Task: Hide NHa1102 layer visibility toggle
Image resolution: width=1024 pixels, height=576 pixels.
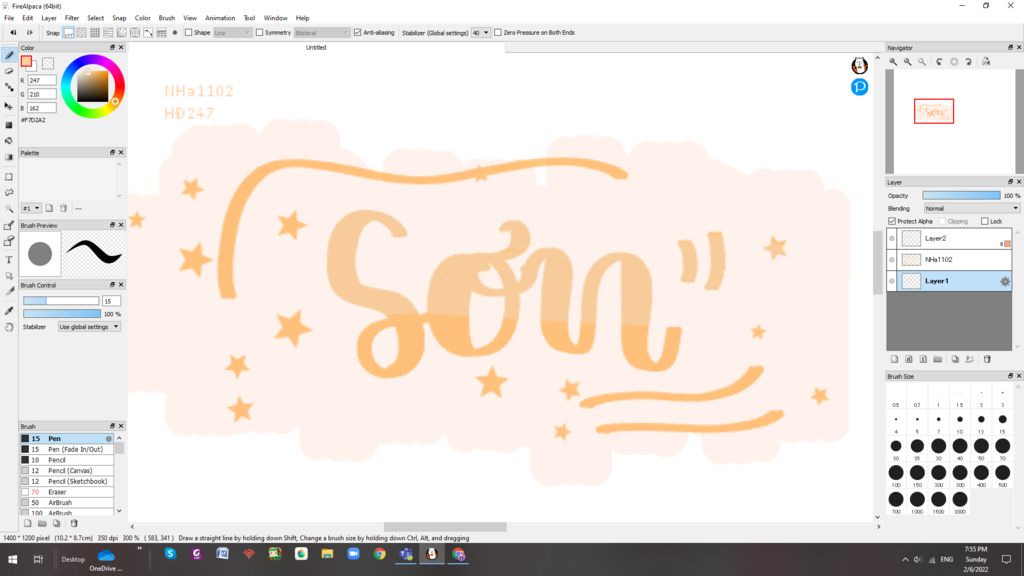Action: coord(891,260)
